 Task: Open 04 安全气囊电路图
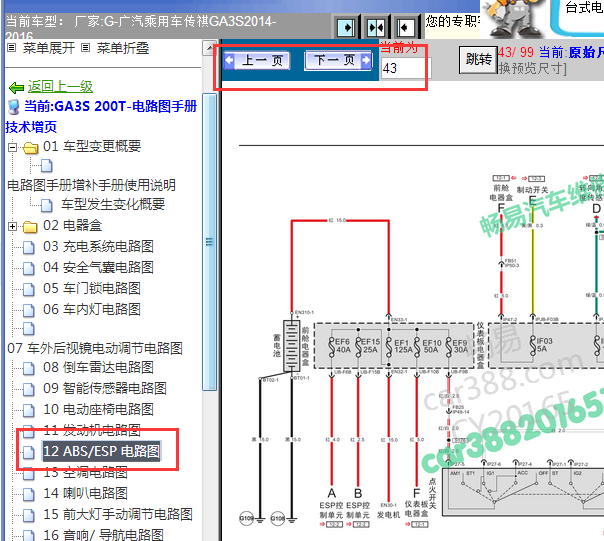click(x=98, y=267)
